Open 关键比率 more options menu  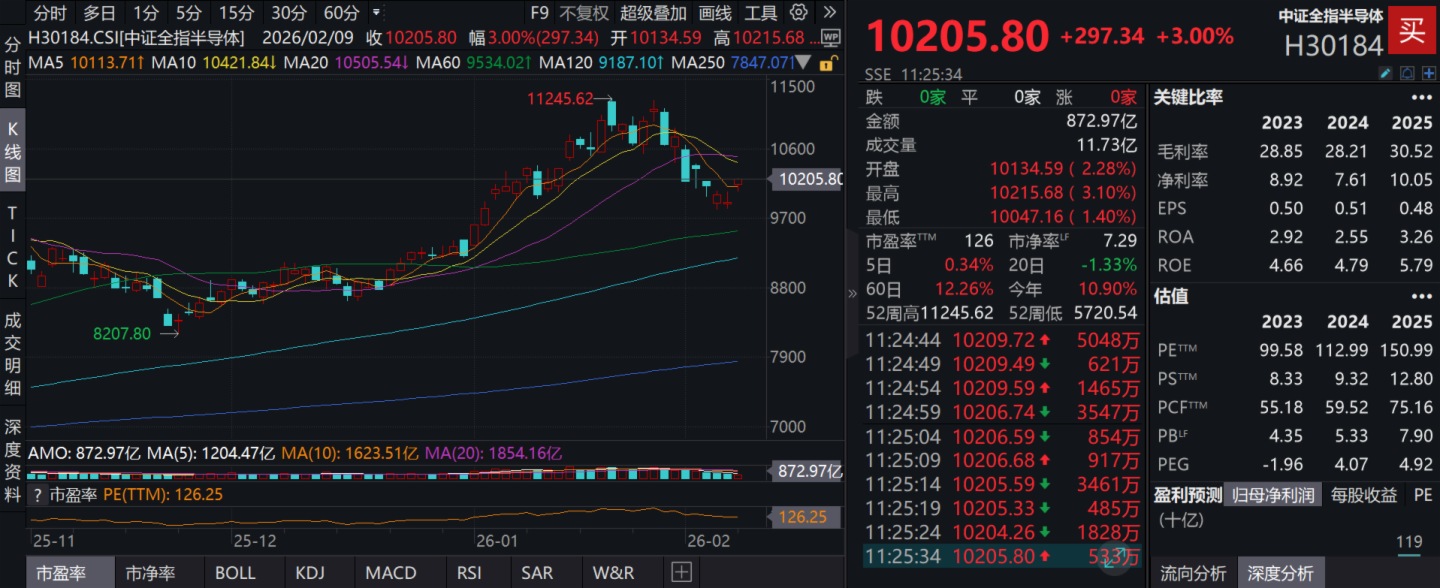(x=1421, y=98)
